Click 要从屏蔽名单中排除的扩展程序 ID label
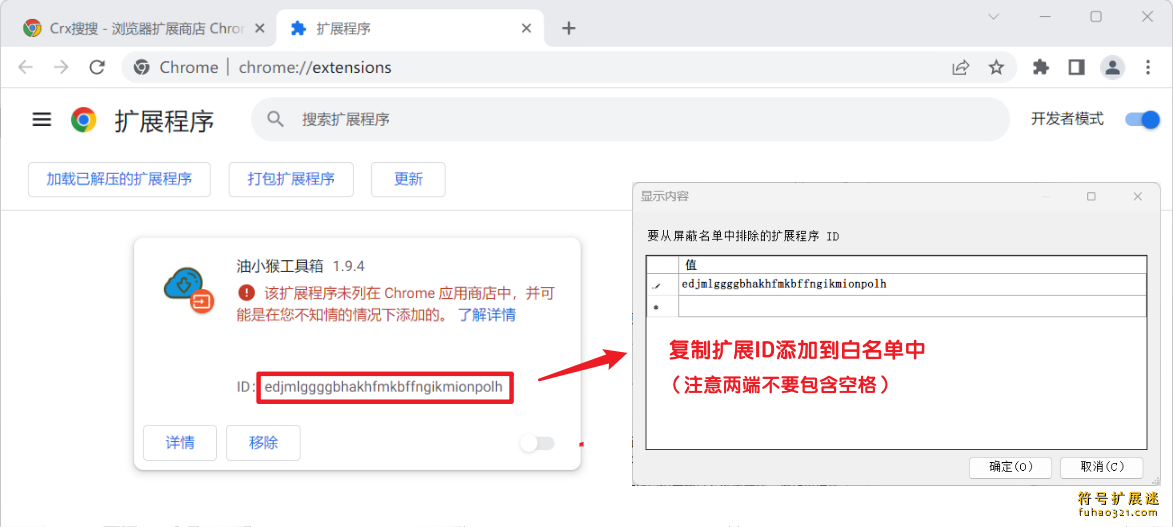The width and height of the screenshot is (1173, 527). tap(743, 237)
